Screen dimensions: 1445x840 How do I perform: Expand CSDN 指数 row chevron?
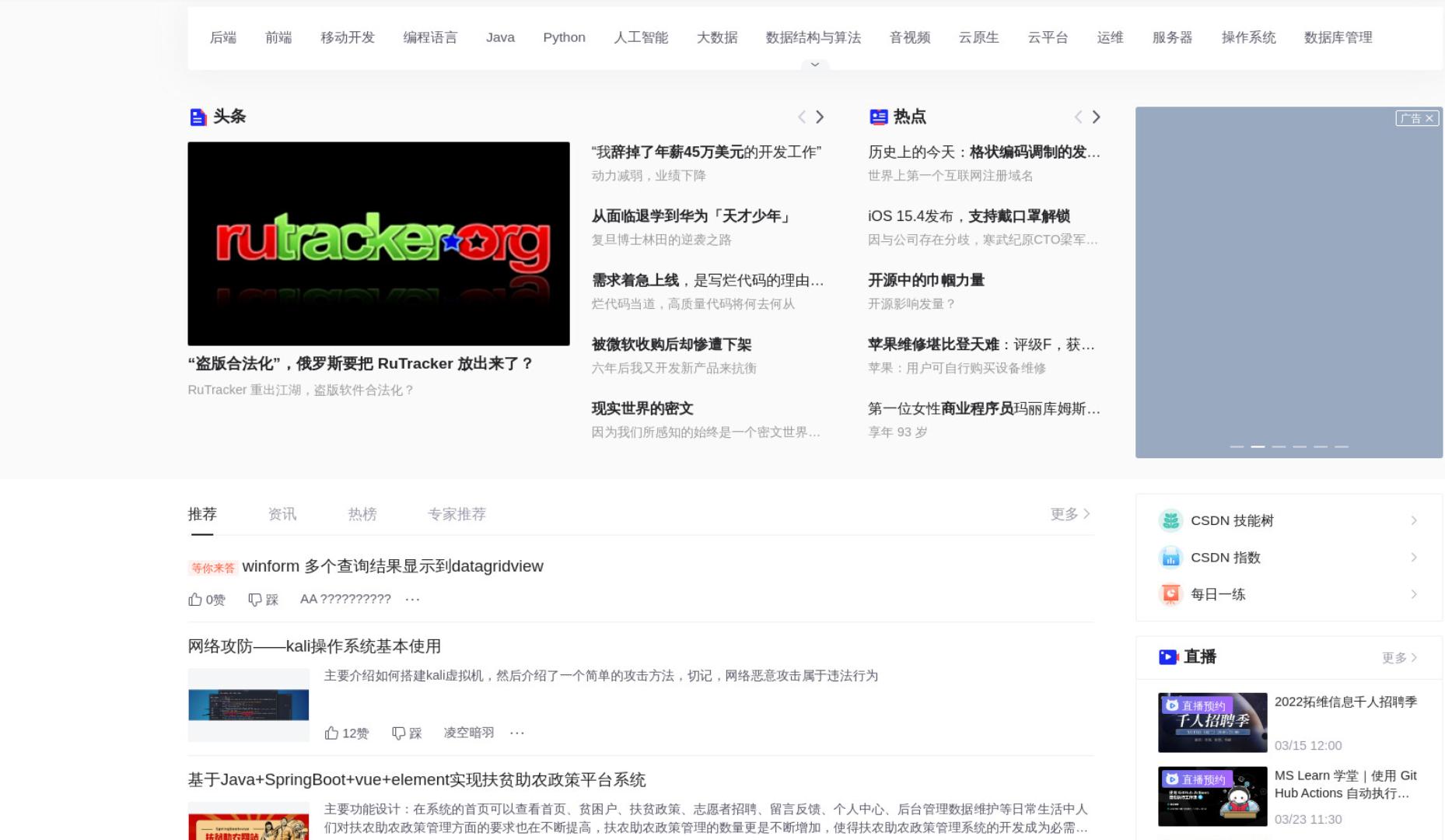pos(1414,557)
